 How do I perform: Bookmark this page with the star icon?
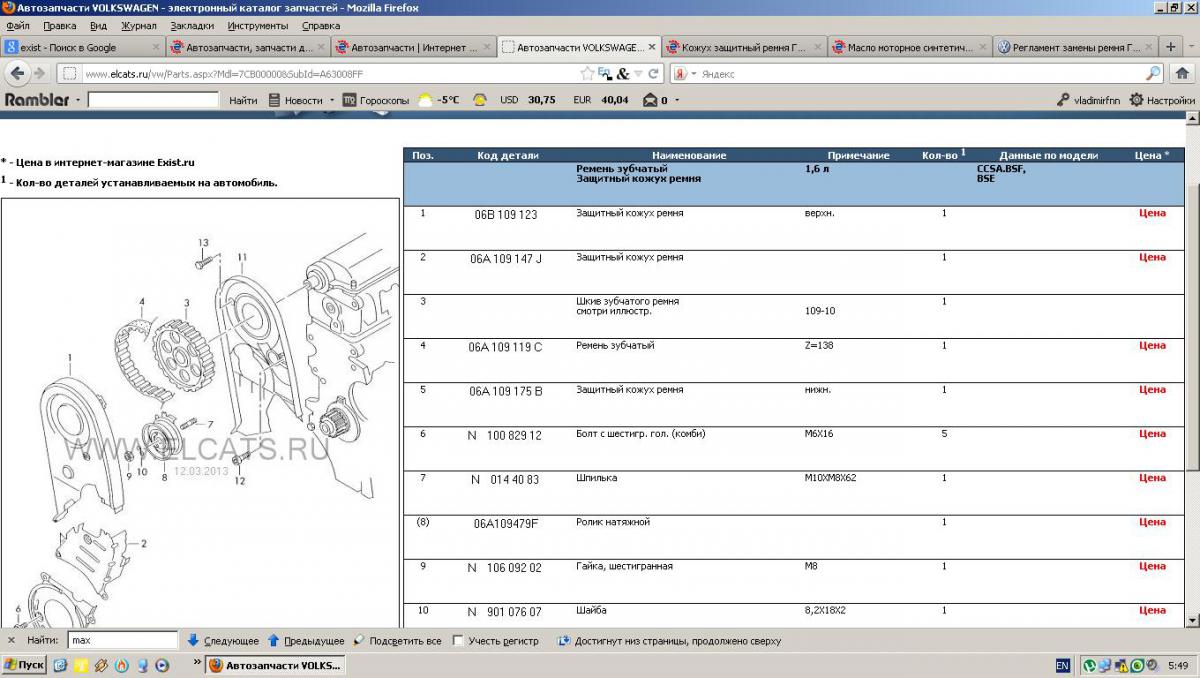tap(587, 73)
